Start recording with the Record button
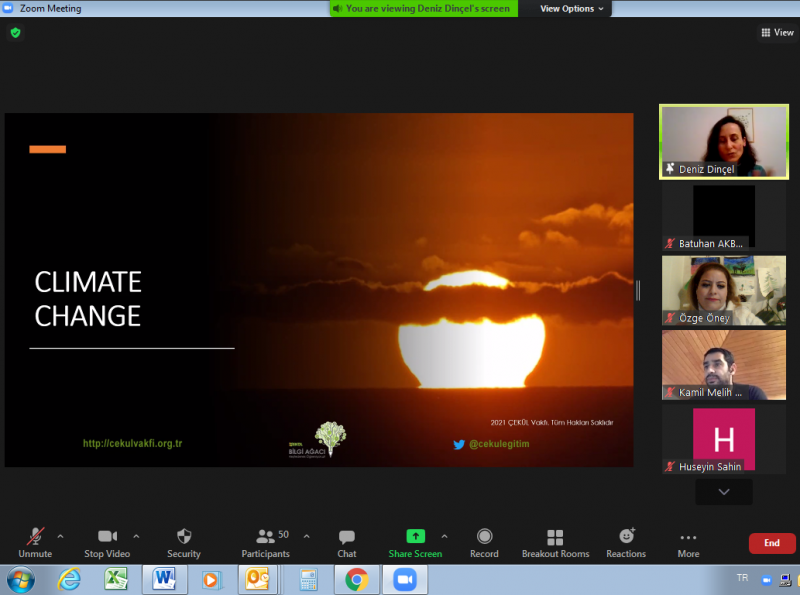This screenshot has height=595, width=800. [484, 542]
